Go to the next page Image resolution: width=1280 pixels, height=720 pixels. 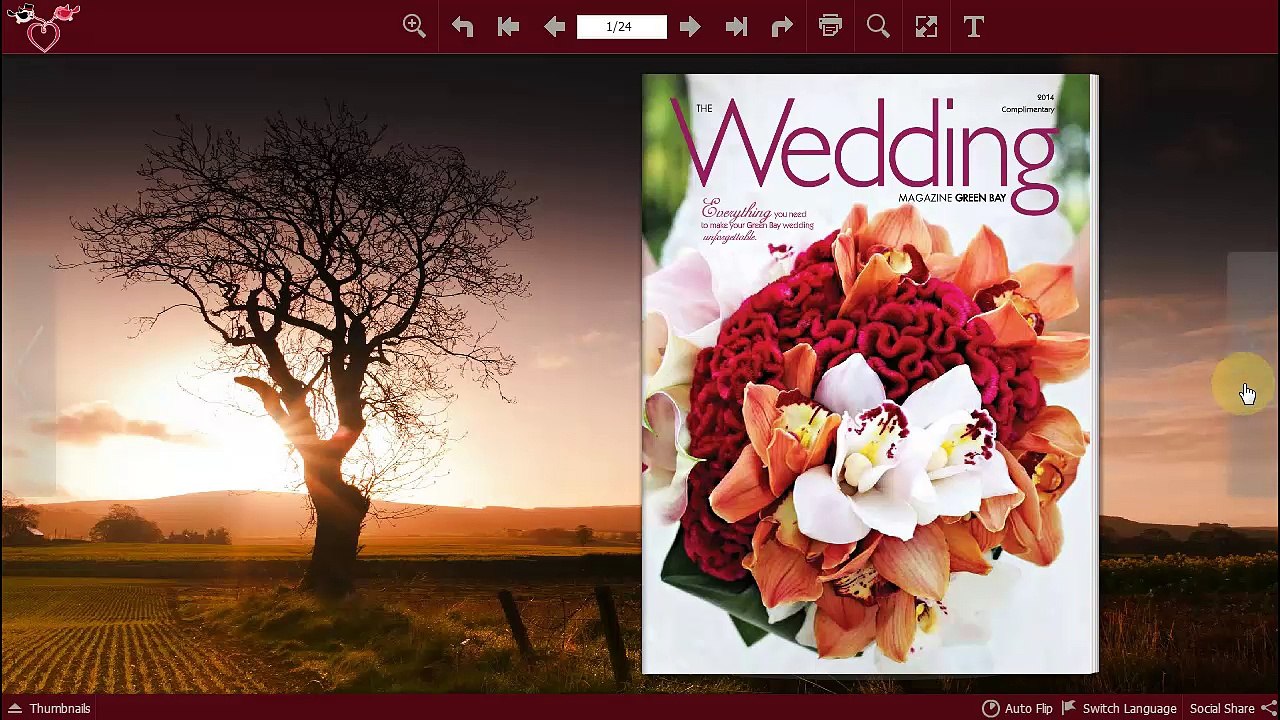tap(690, 27)
